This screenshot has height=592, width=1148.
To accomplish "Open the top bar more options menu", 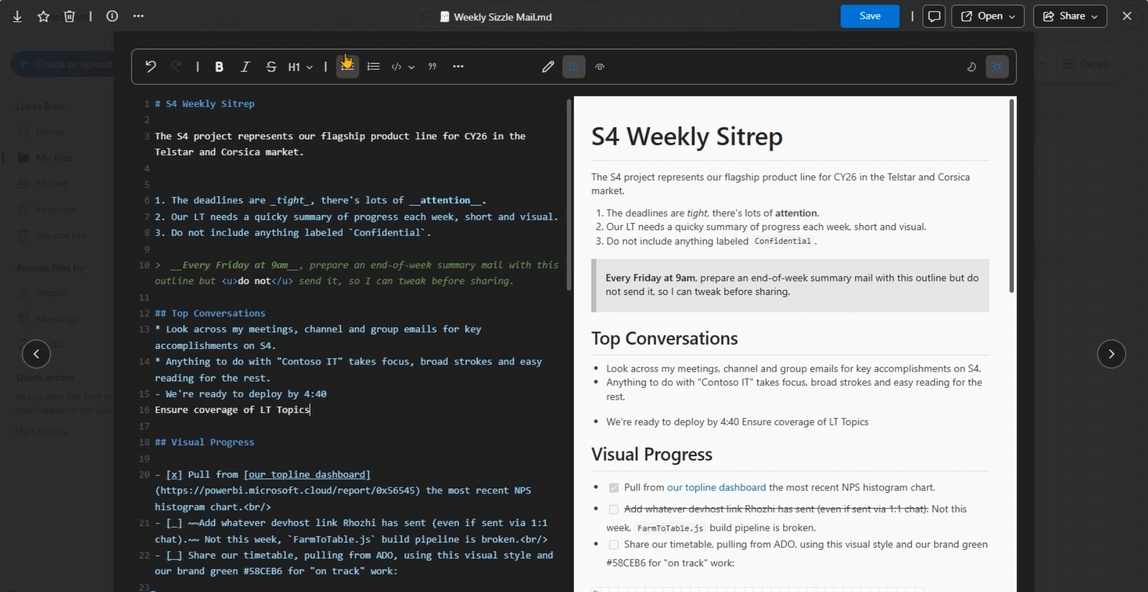I will 138,16.
